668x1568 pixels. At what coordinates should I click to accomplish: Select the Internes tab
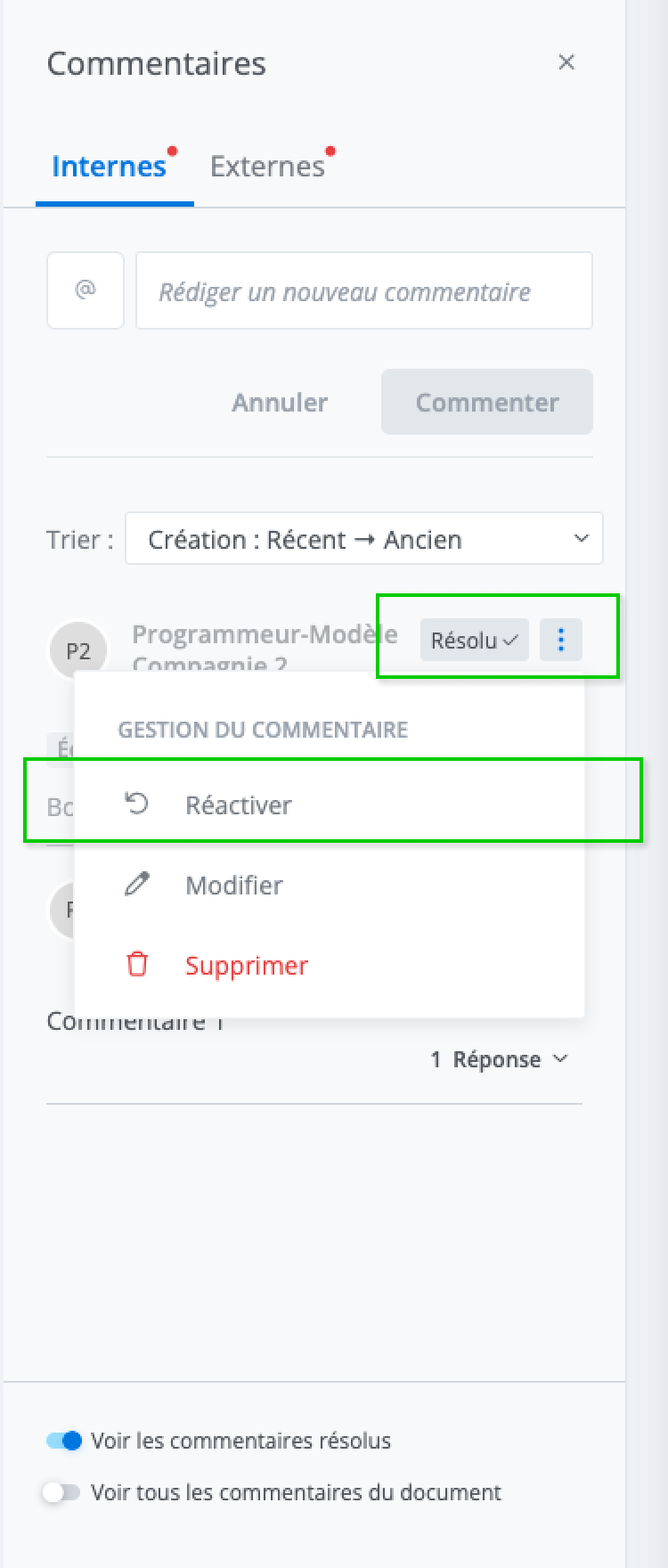(x=110, y=167)
